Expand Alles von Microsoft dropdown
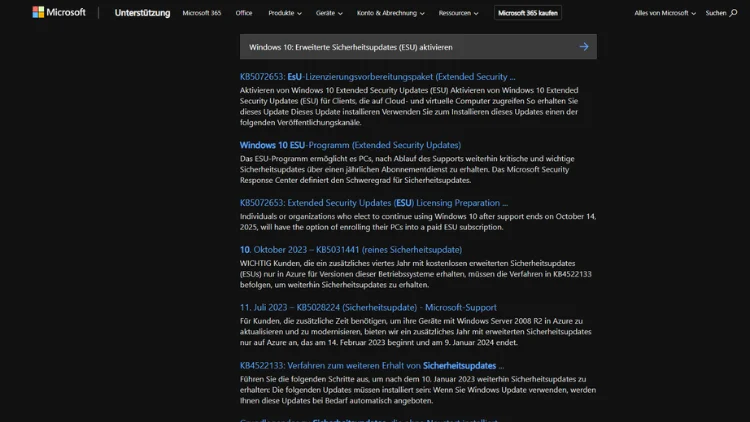 665,13
